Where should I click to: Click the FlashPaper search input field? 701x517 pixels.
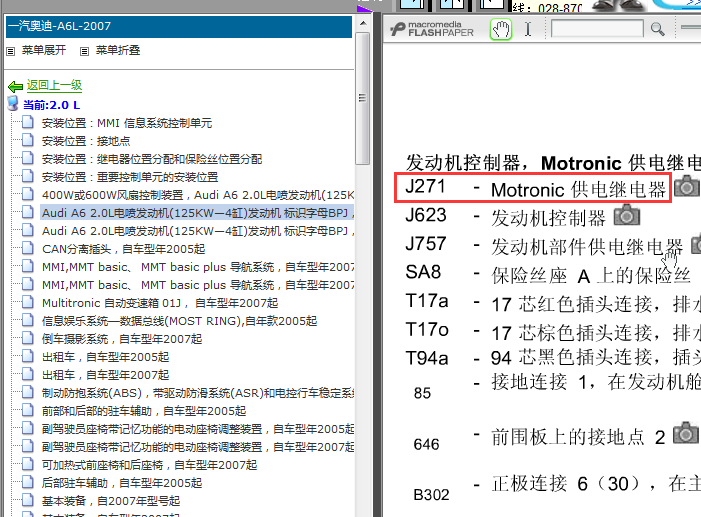pyautogui.click(x=597, y=29)
